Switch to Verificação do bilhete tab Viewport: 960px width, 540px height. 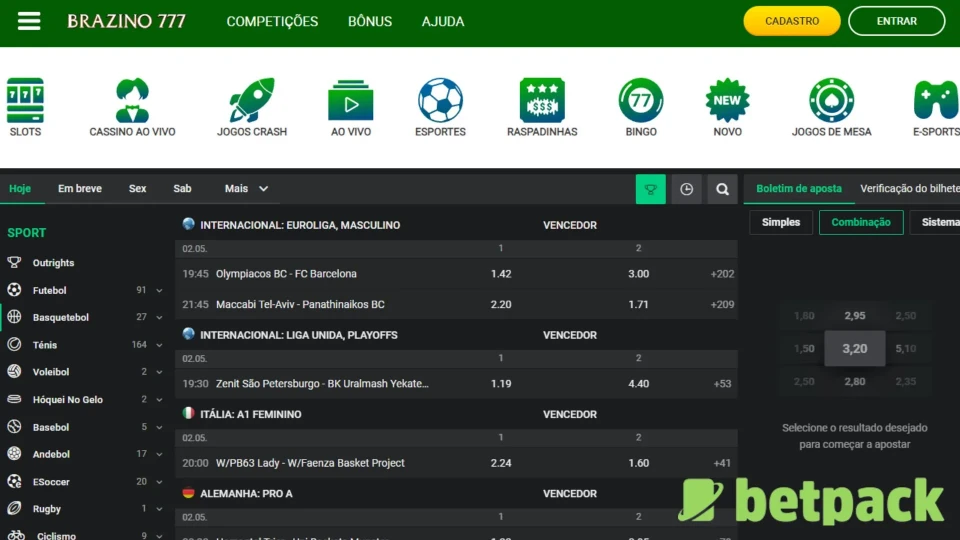click(908, 188)
